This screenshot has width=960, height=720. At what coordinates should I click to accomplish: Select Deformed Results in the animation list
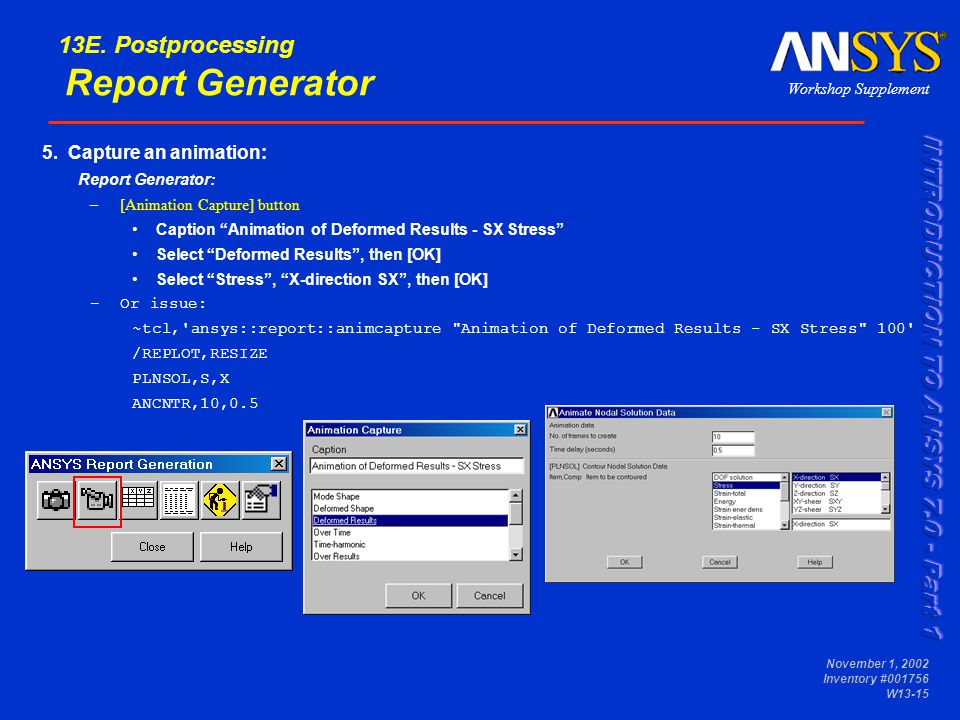pos(410,520)
